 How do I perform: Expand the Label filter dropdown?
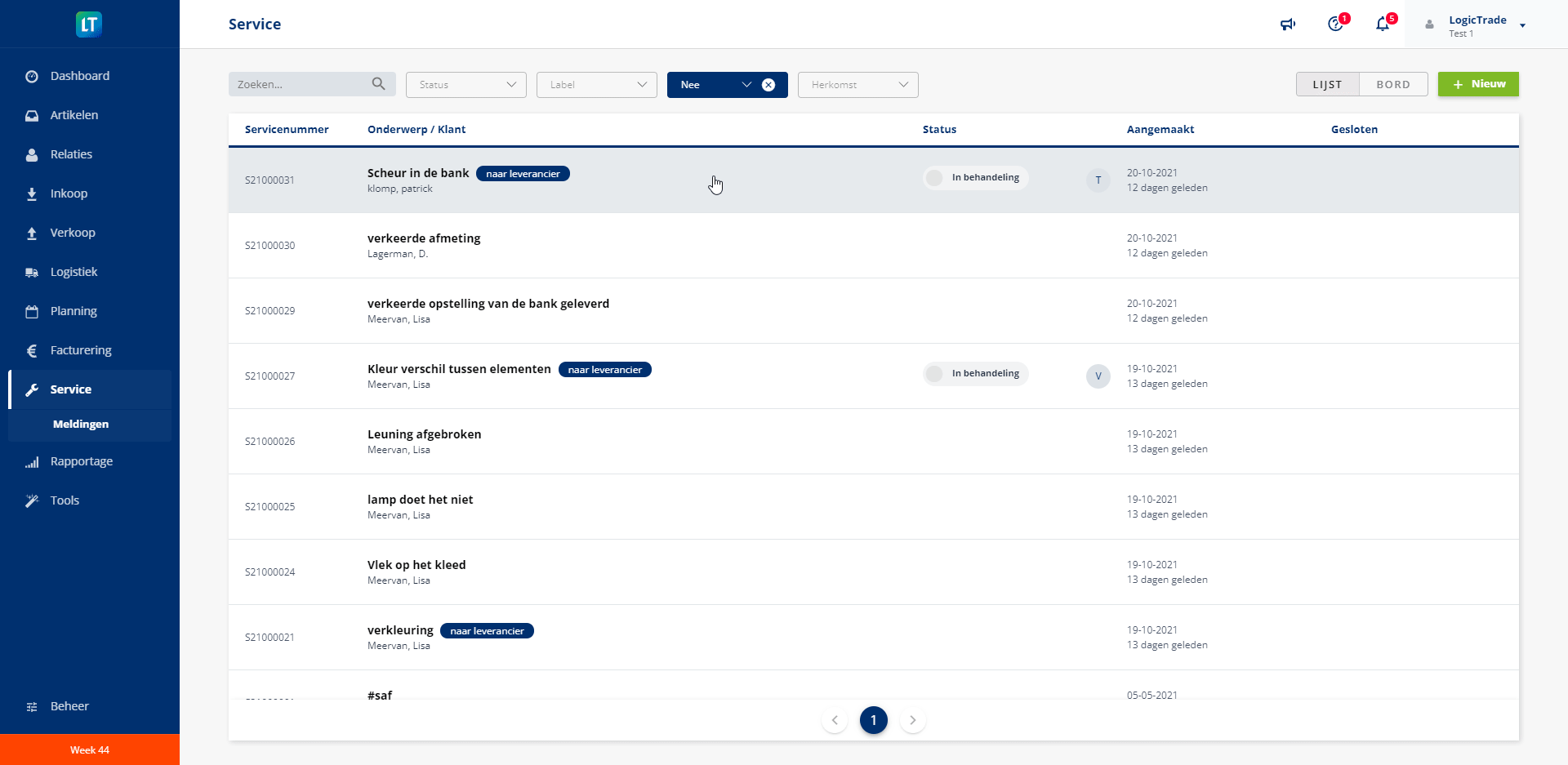596,85
